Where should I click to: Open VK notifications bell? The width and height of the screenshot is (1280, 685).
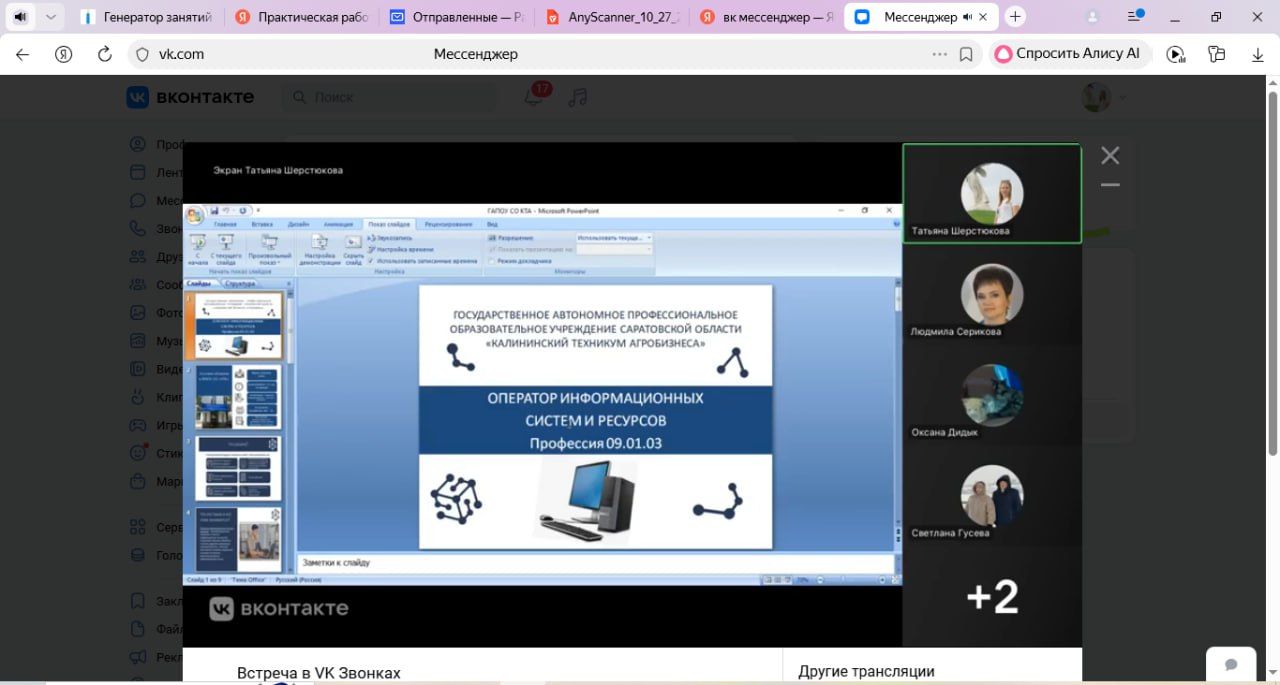point(534,97)
